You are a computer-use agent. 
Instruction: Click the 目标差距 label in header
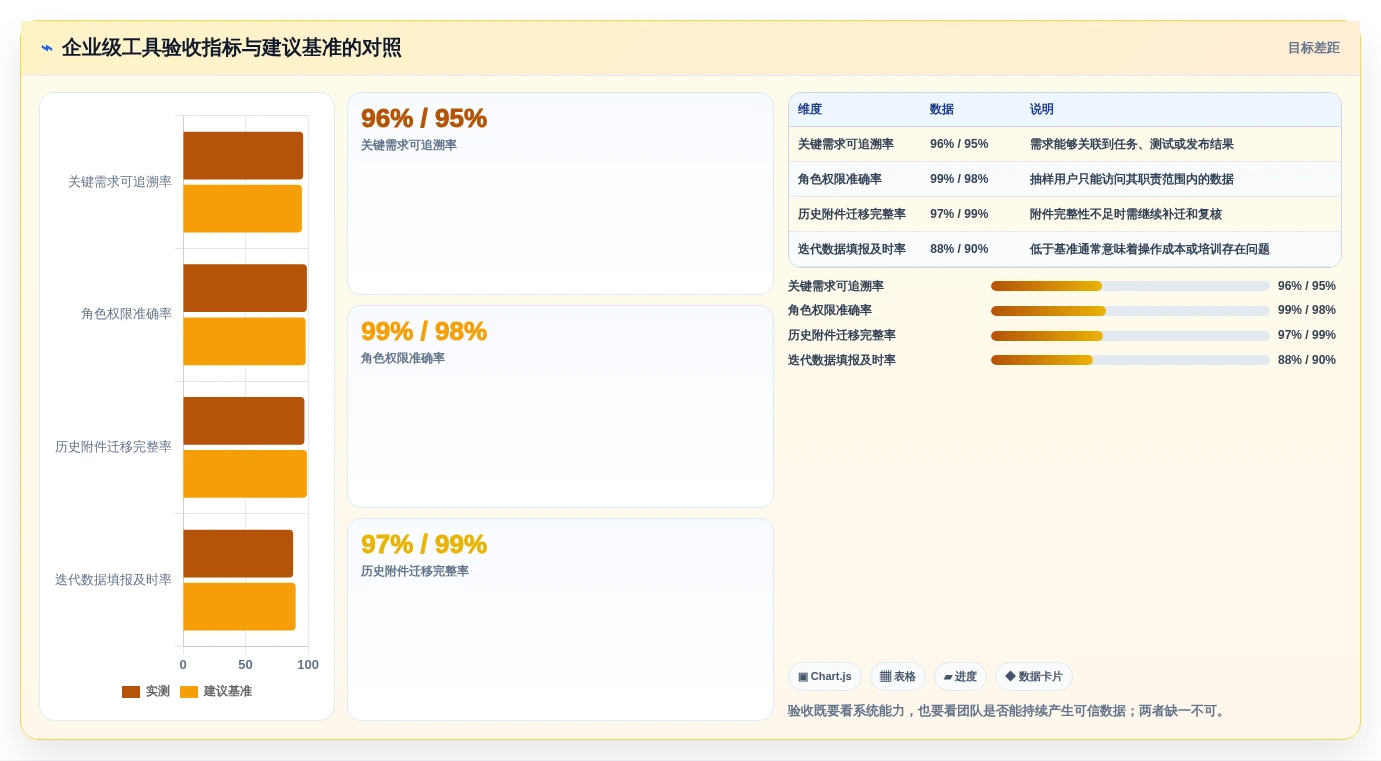point(1313,48)
